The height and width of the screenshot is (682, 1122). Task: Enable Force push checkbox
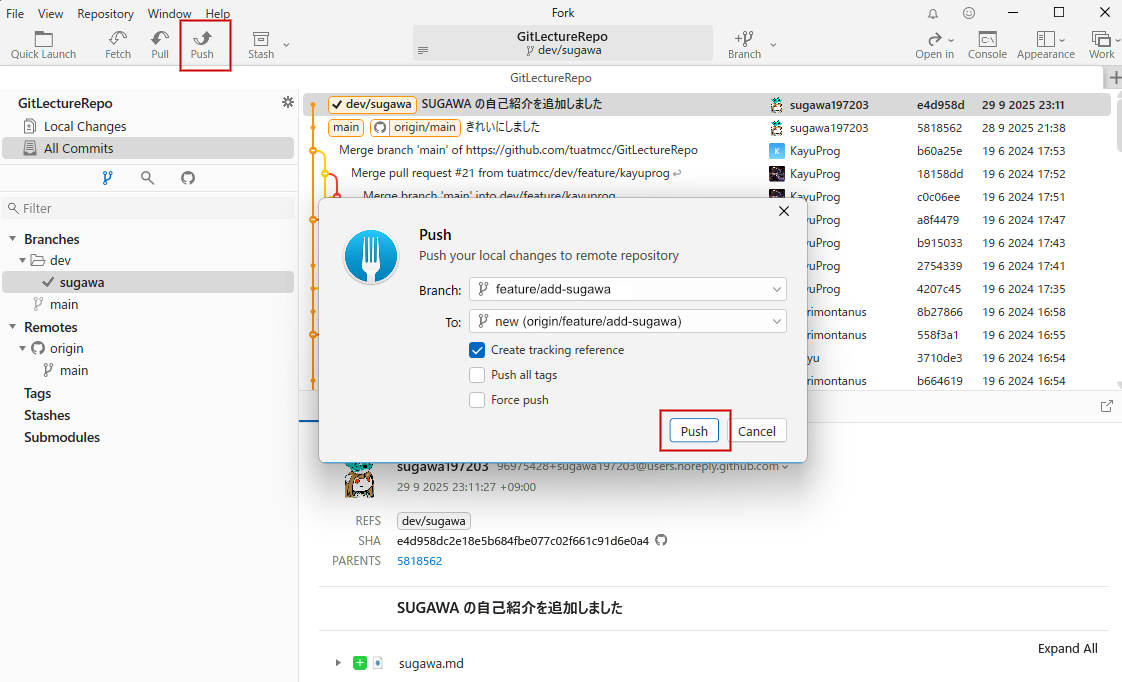point(477,400)
